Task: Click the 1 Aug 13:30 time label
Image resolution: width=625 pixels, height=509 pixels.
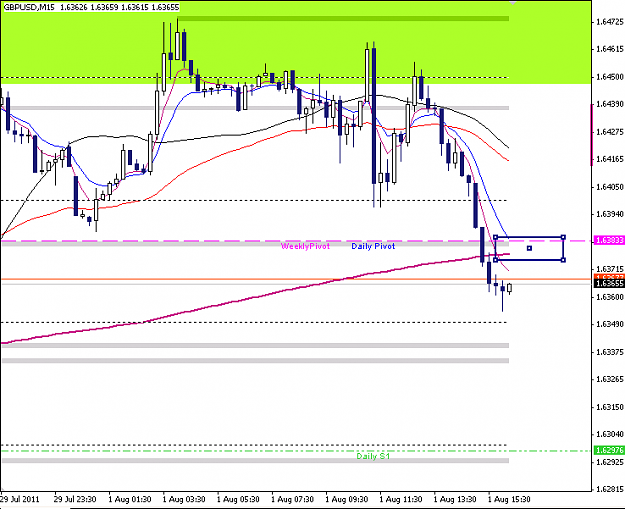Action: point(455,499)
